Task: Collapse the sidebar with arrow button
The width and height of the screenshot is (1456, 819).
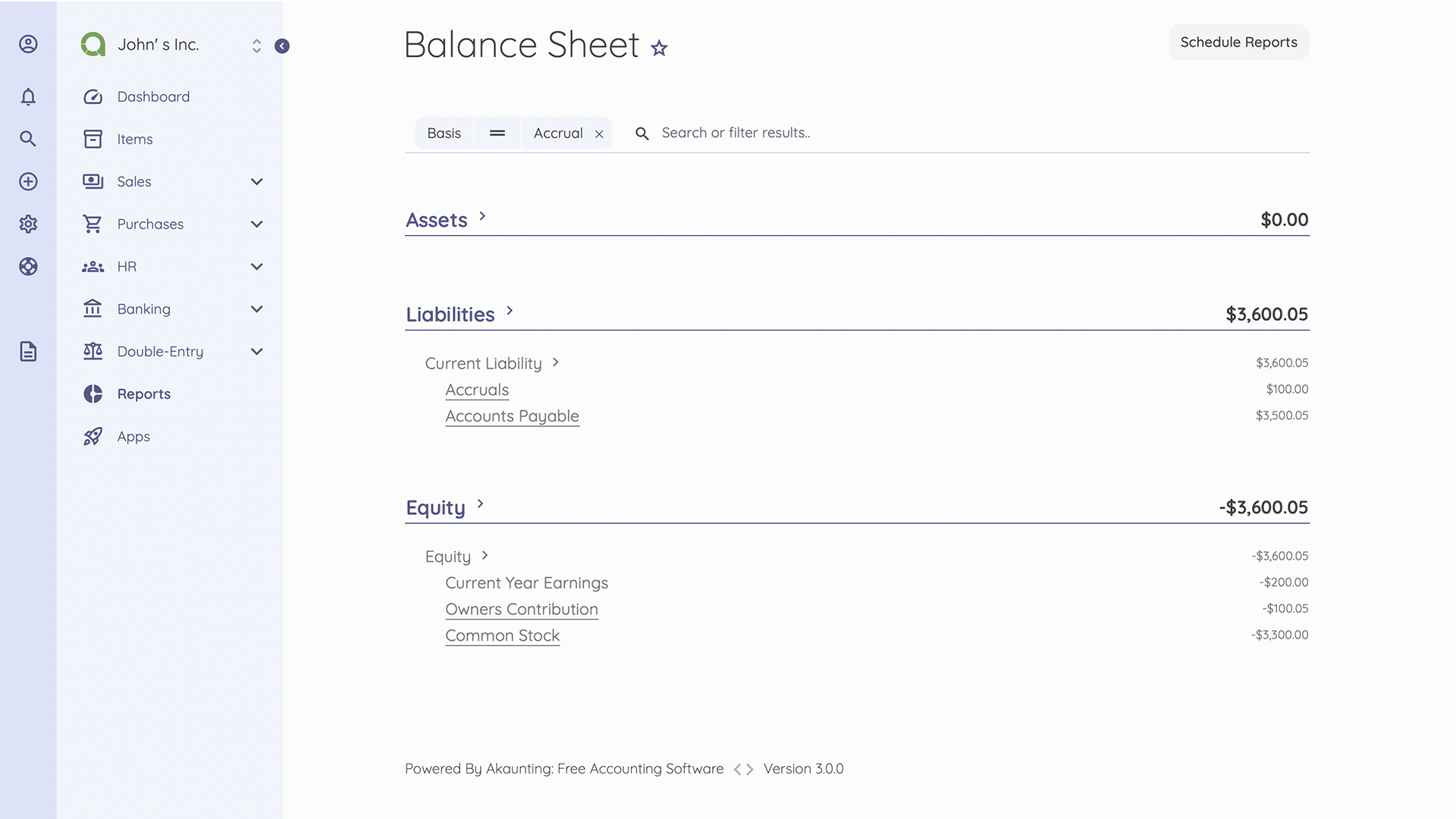Action: (282, 46)
